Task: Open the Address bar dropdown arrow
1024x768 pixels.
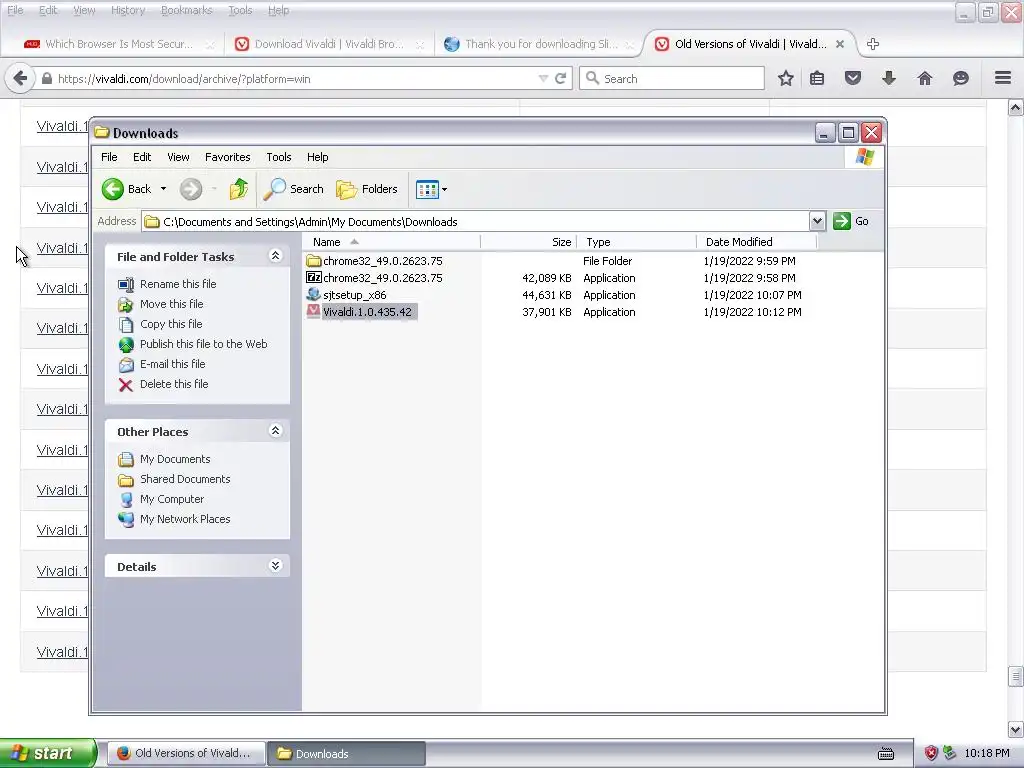Action: [x=817, y=221]
